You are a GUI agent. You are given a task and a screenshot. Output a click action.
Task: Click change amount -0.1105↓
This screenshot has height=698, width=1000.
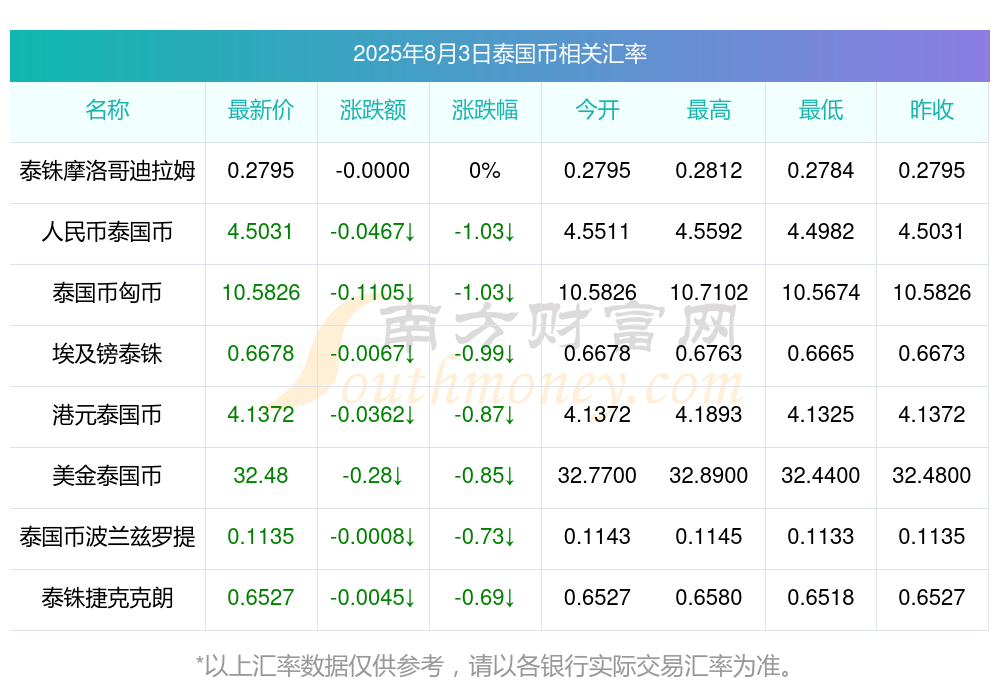pos(373,293)
